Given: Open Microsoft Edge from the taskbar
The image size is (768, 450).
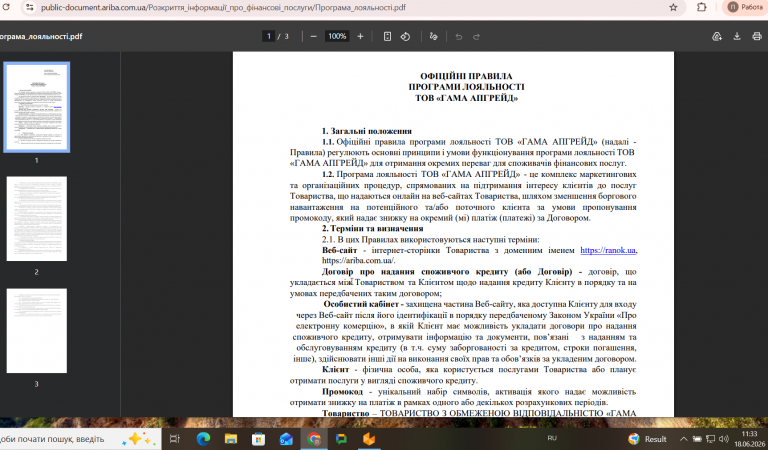Looking at the screenshot, I should tap(203, 439).
